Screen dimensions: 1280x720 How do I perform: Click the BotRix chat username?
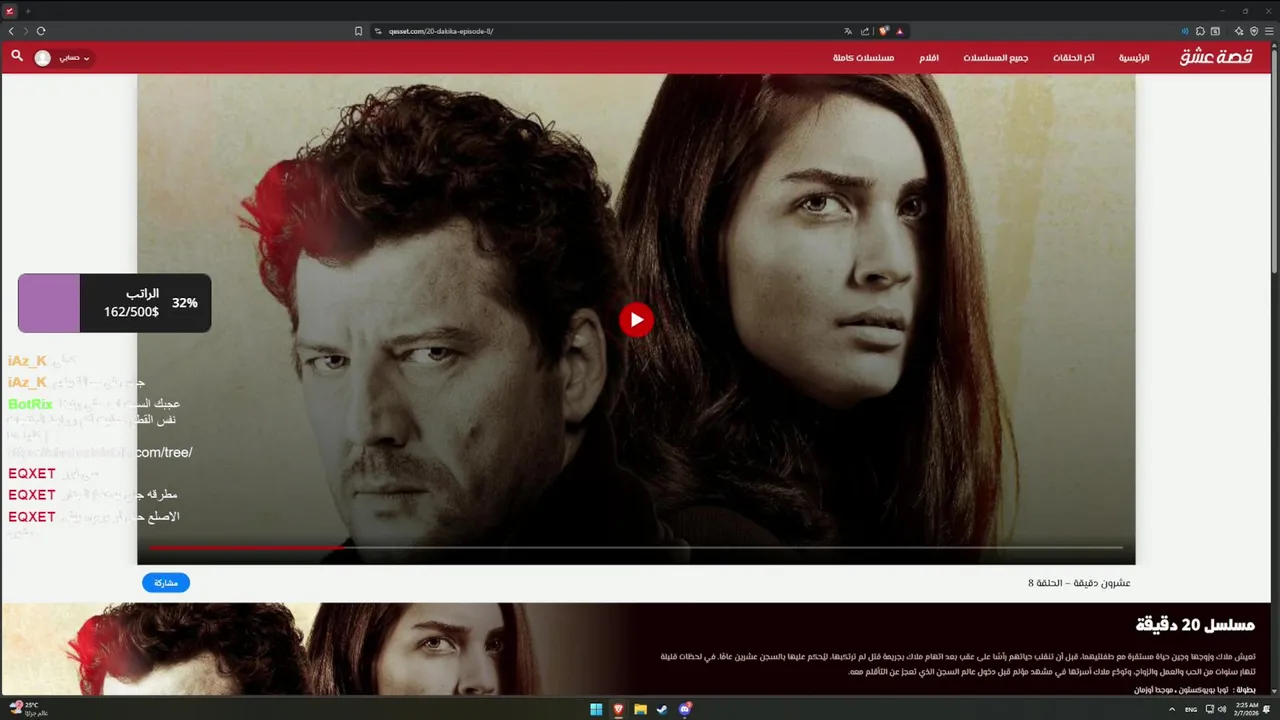point(30,404)
